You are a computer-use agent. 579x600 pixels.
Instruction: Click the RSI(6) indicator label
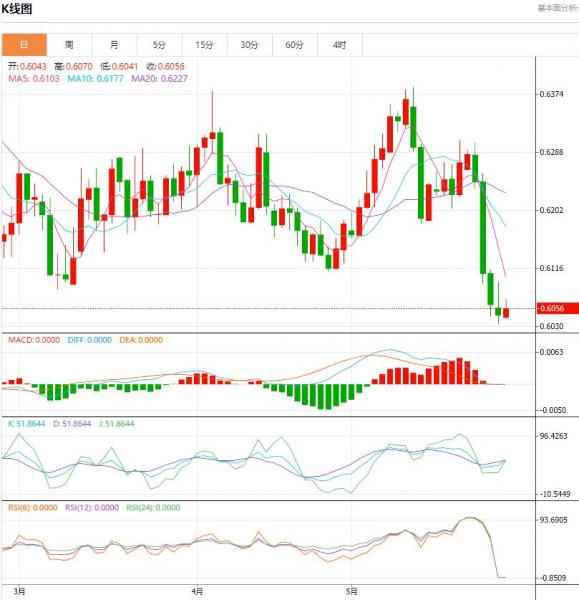coord(33,508)
